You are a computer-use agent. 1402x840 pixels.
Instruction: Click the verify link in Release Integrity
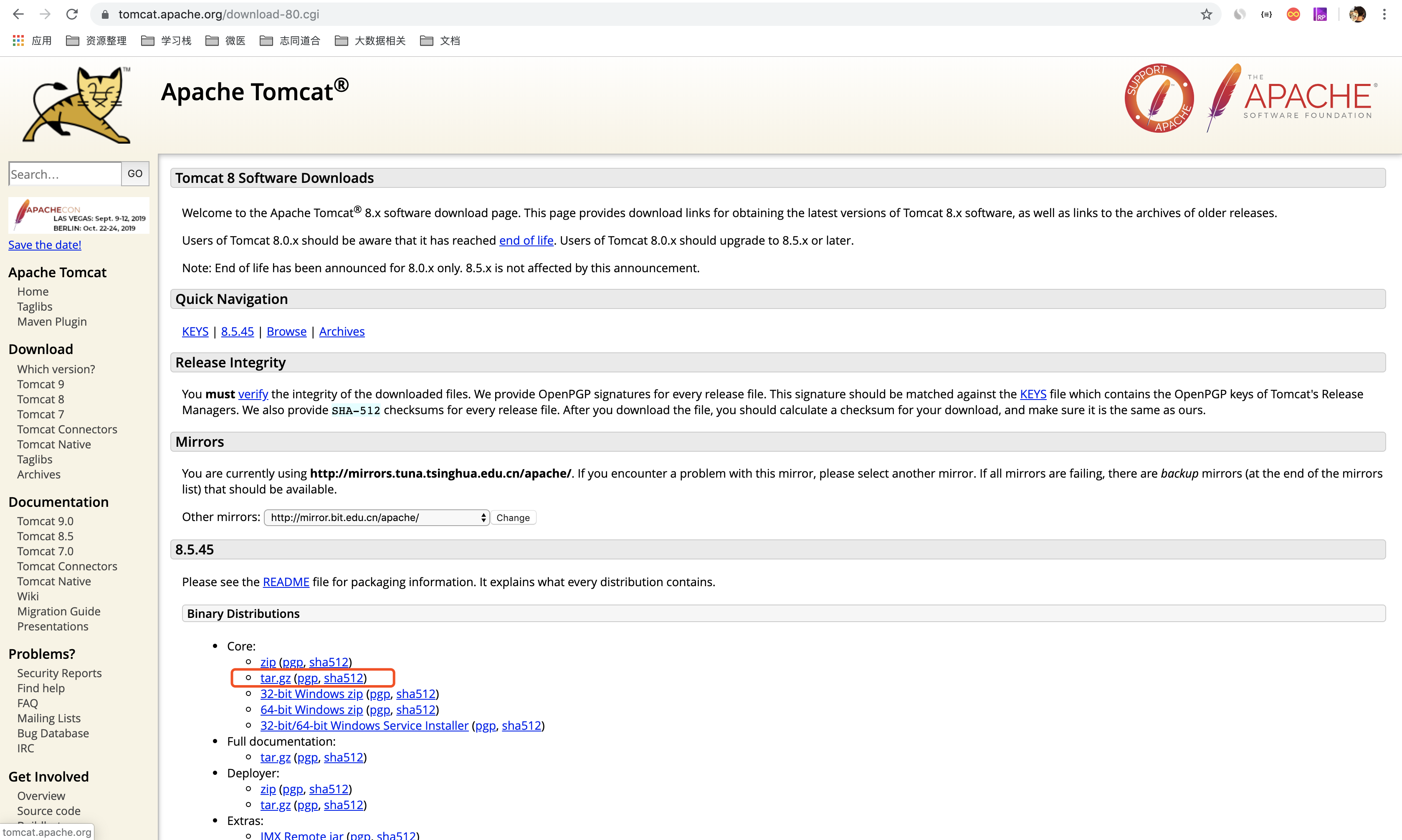[253, 394]
